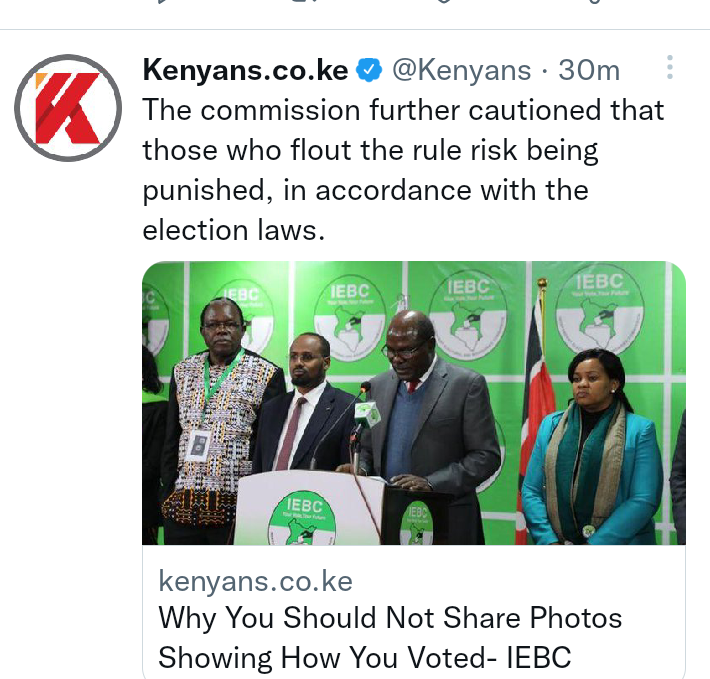Click the ID badge on the patterned shirt

[x=199, y=445]
